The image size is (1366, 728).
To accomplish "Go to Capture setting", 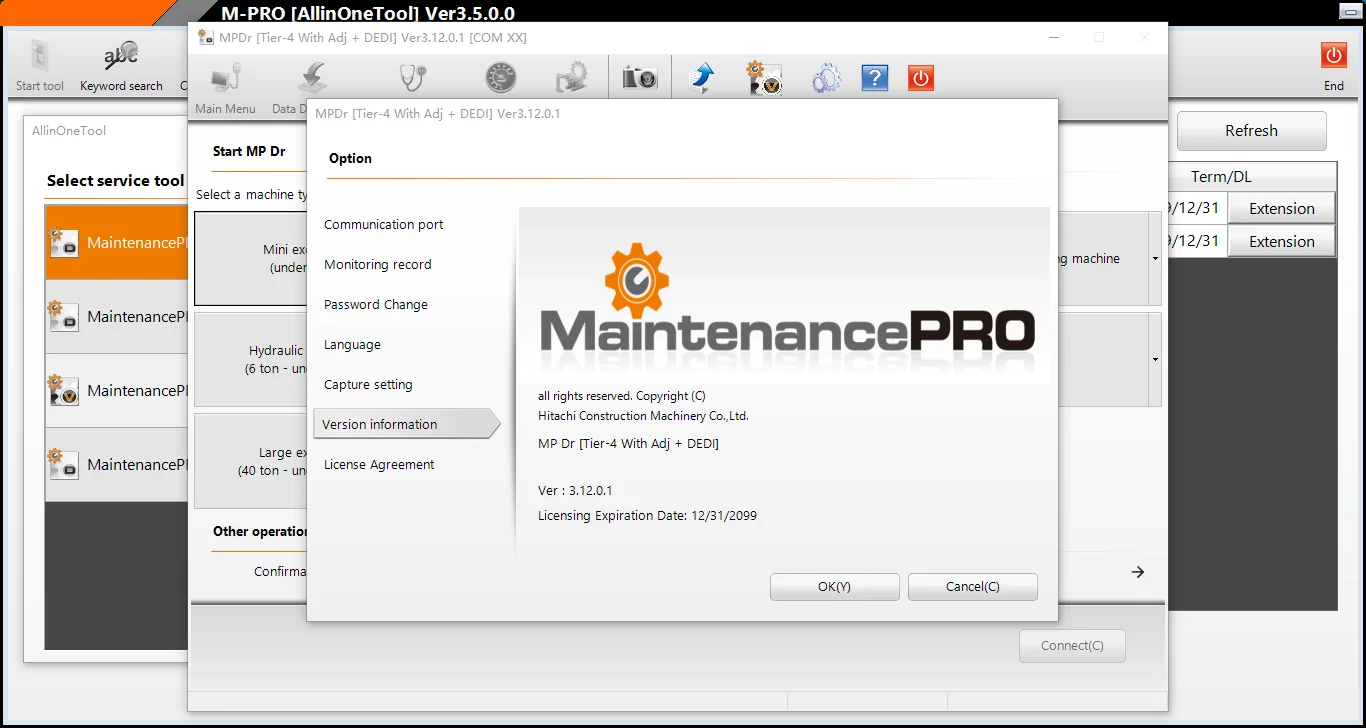I will 368,385.
